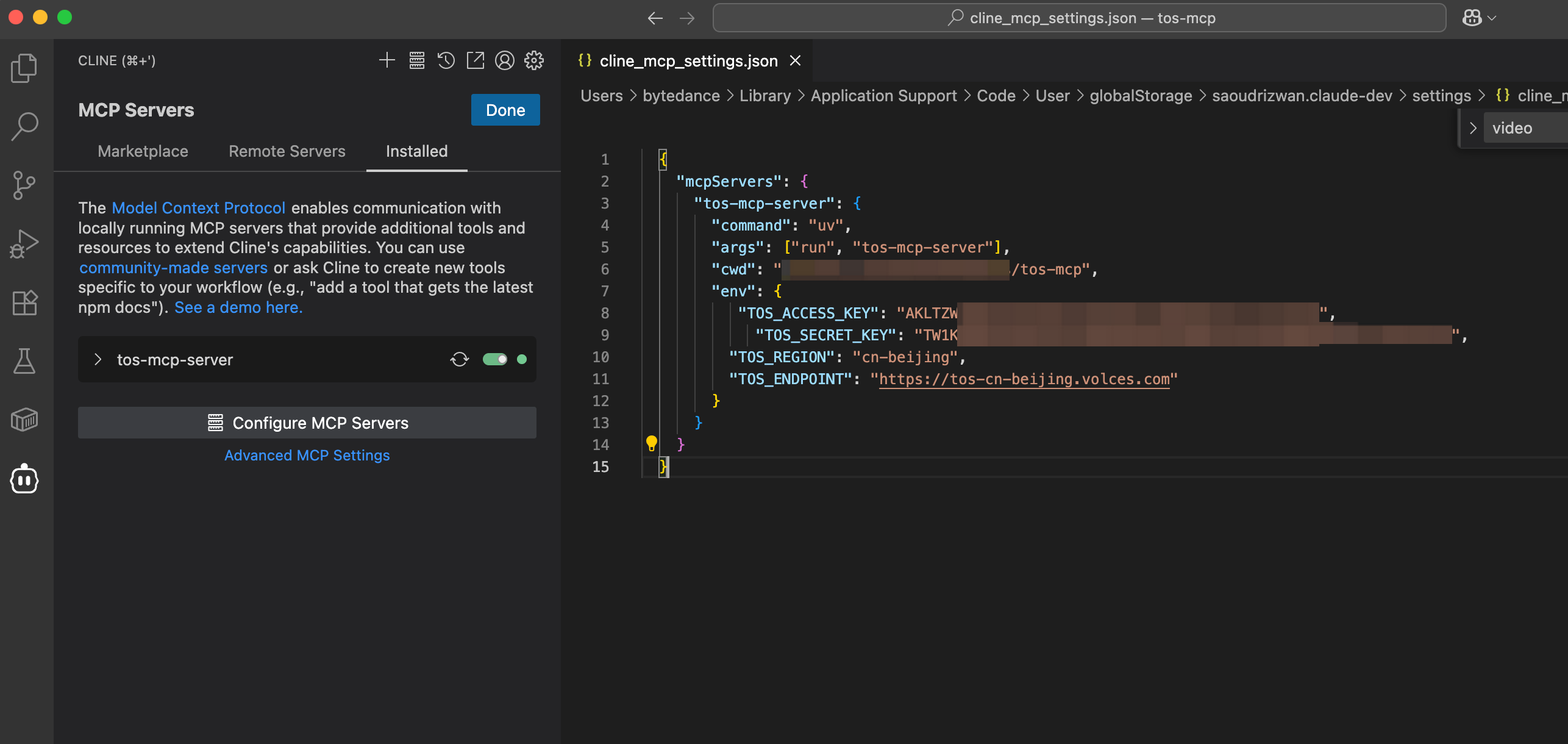Open Cline history clock icon
The width and height of the screenshot is (1568, 744).
click(446, 60)
